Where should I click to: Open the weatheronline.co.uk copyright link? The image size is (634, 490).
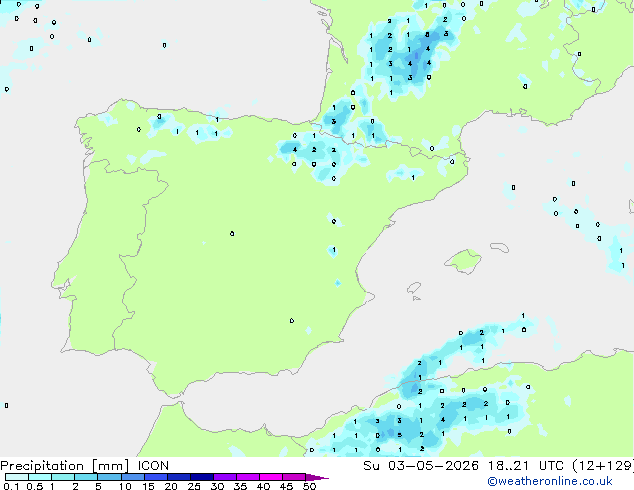(x=549, y=481)
